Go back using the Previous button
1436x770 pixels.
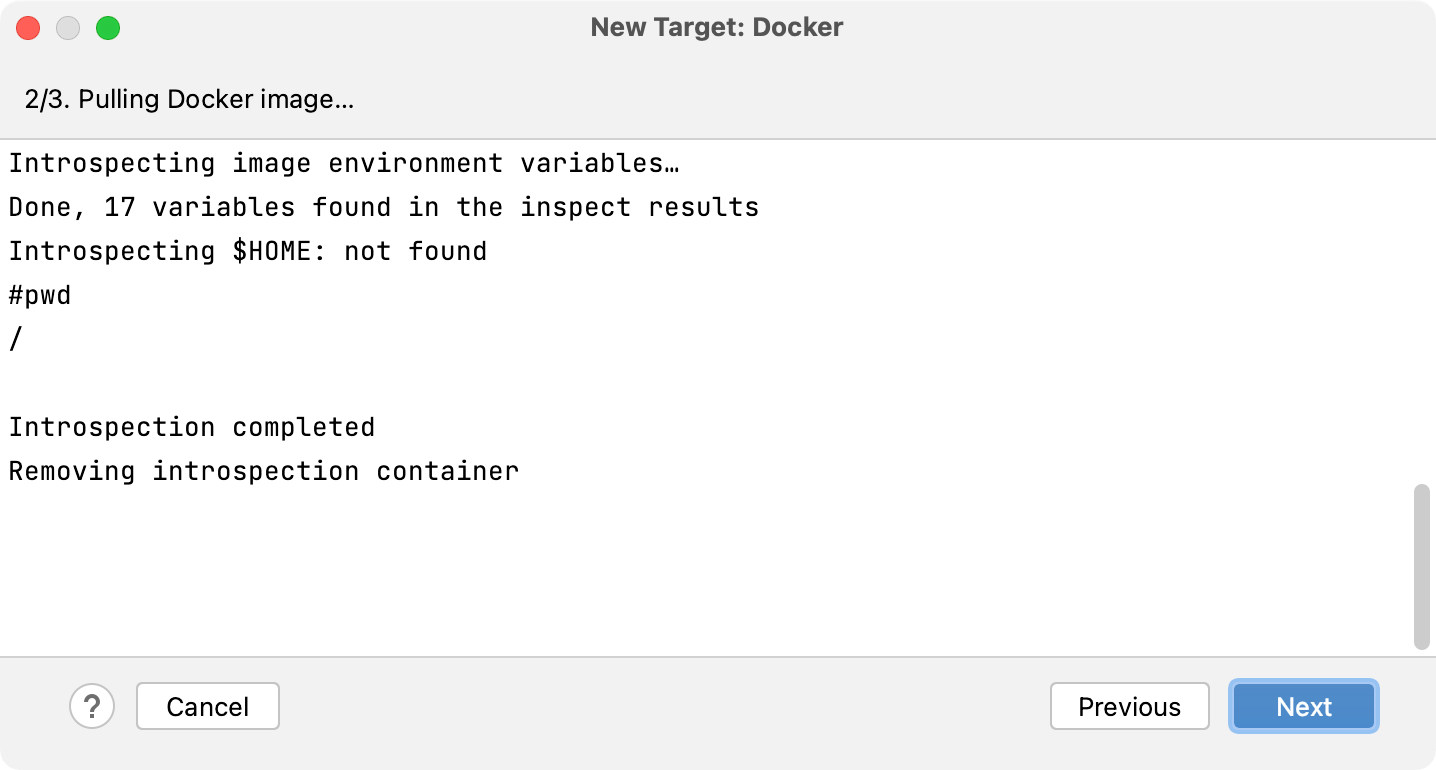1129,706
